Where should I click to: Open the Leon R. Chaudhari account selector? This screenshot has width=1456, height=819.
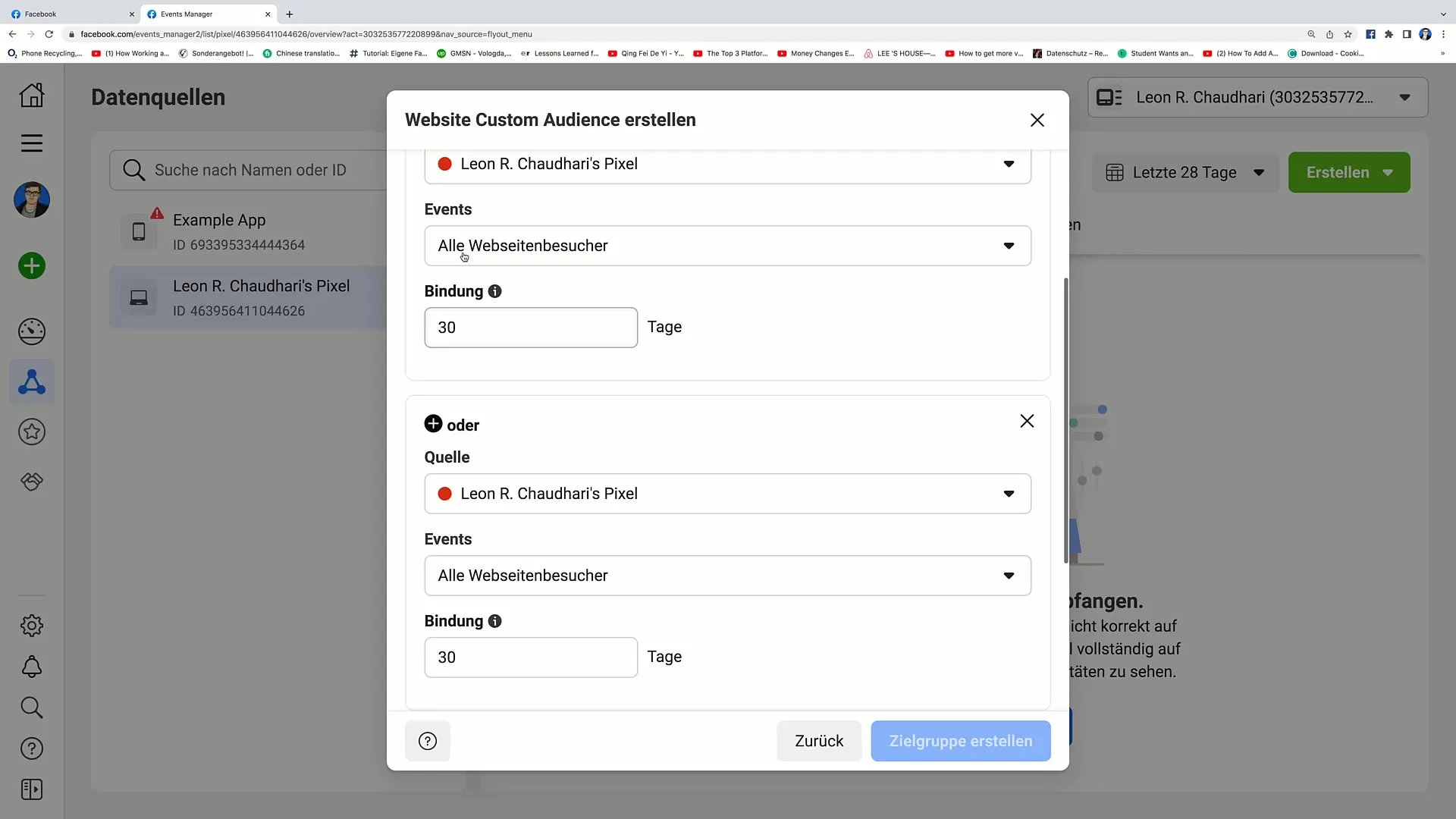1257,97
